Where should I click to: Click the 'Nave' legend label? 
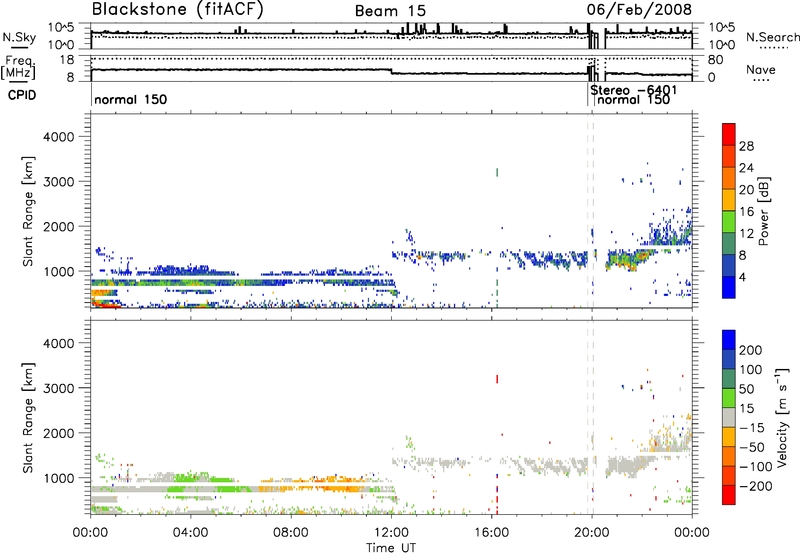[761, 69]
